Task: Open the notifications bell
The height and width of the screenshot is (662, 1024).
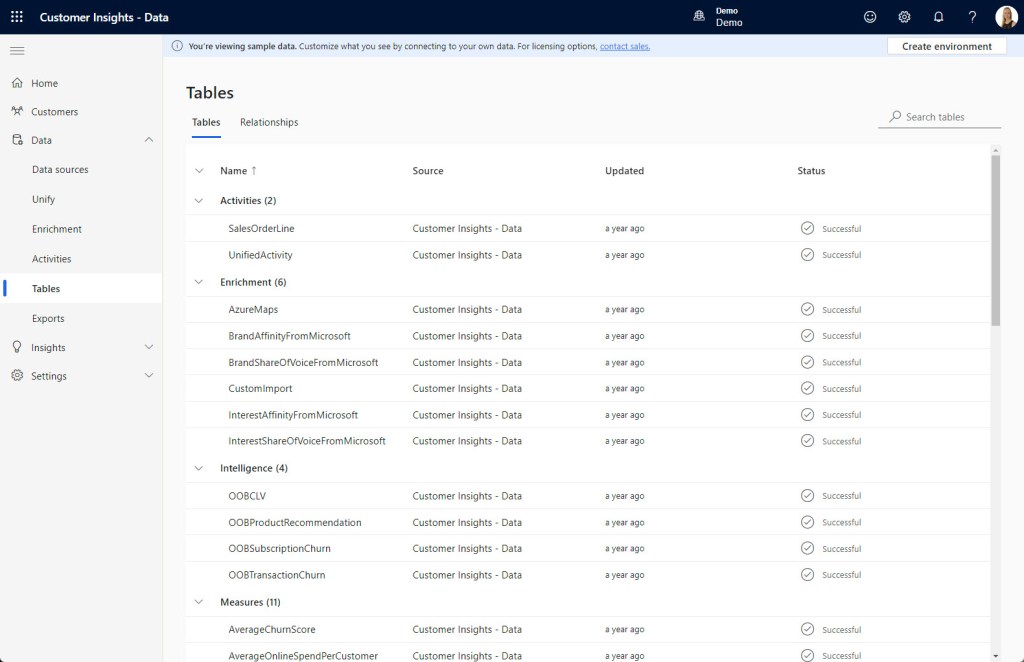Action: [938, 17]
